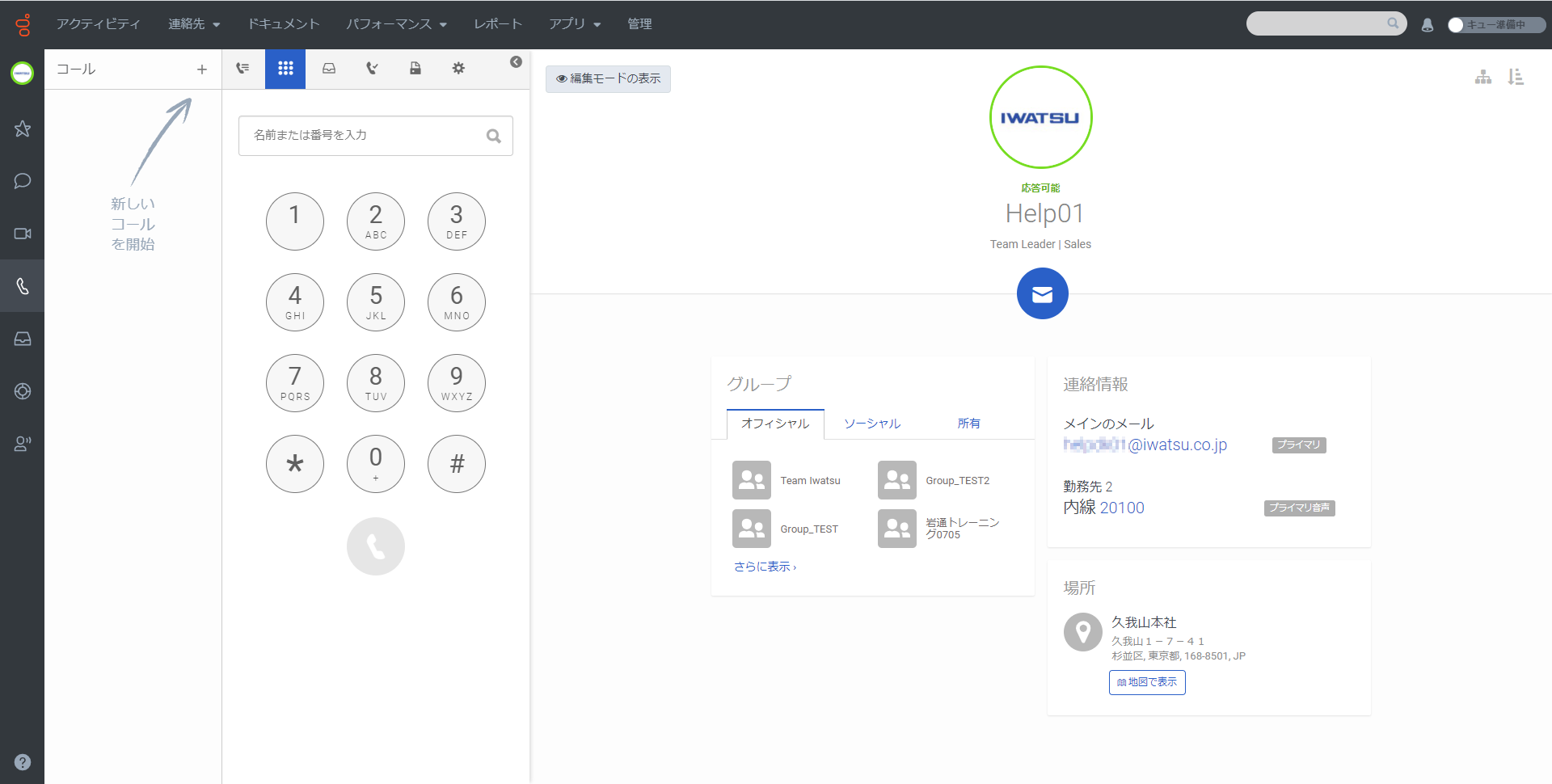Click the grey call handset button

coord(376,546)
